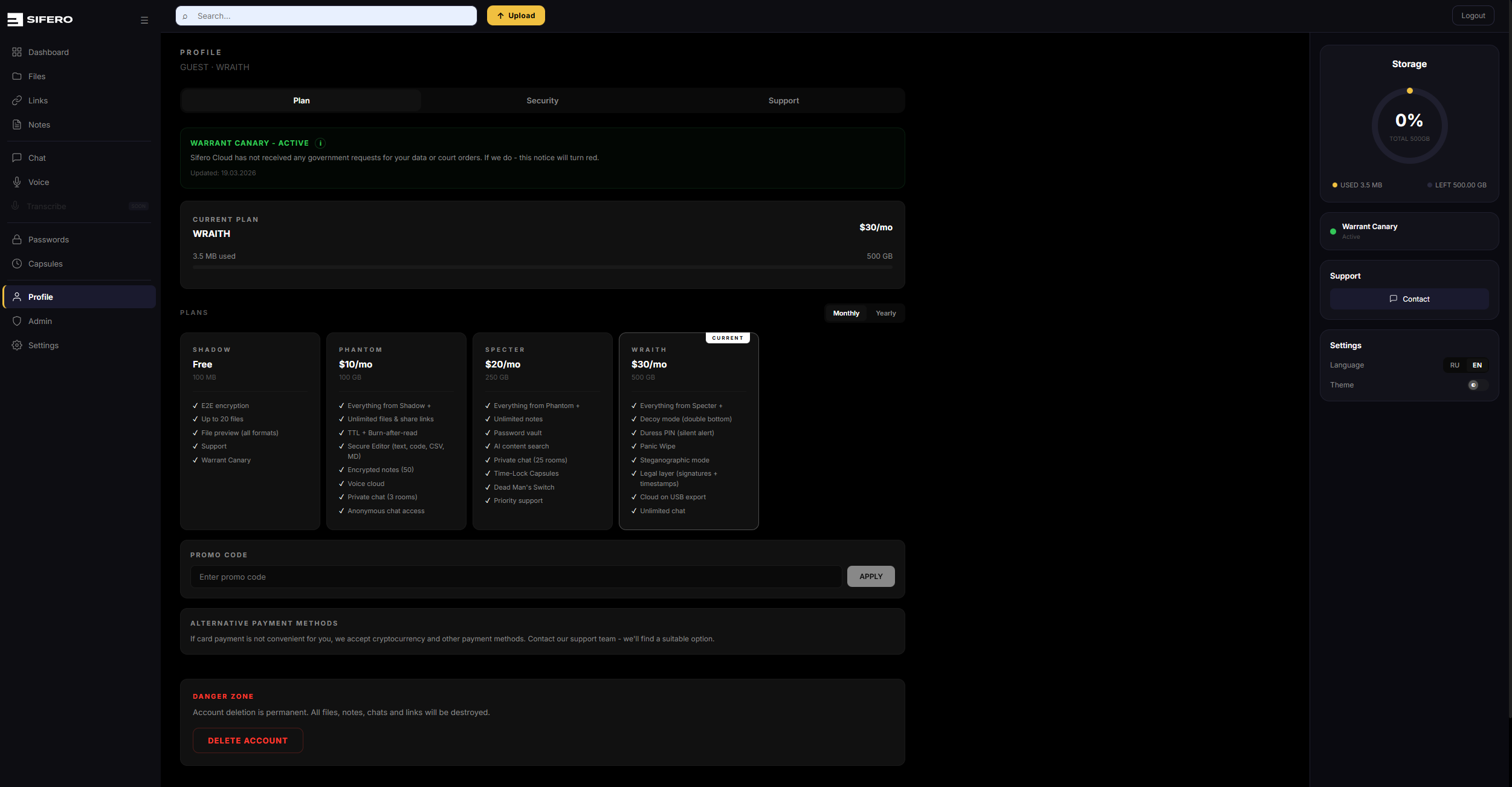The width and height of the screenshot is (1512, 787).
Task: Switch the language to RU
Action: tap(1455, 365)
